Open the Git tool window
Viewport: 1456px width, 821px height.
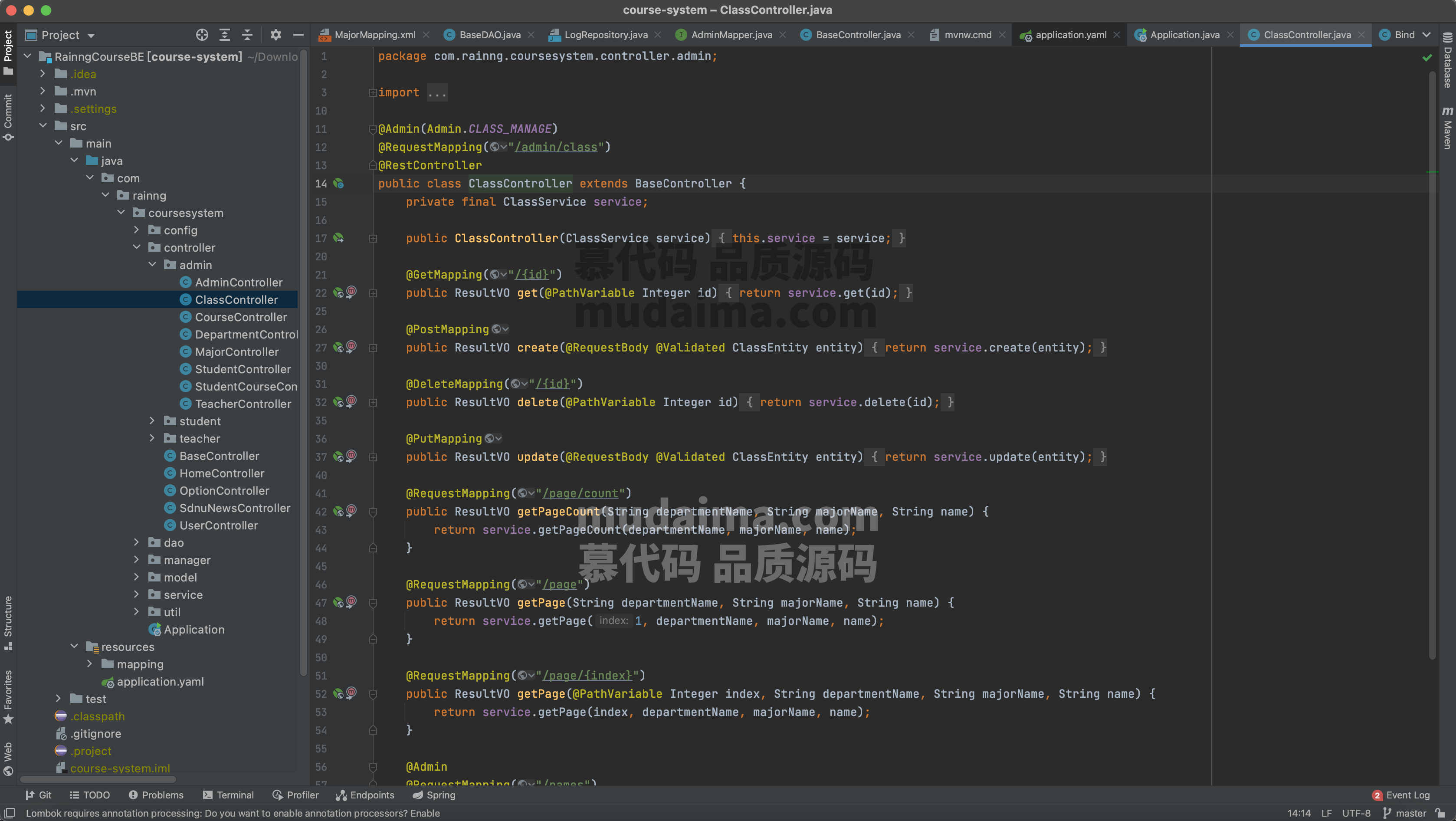coord(39,795)
